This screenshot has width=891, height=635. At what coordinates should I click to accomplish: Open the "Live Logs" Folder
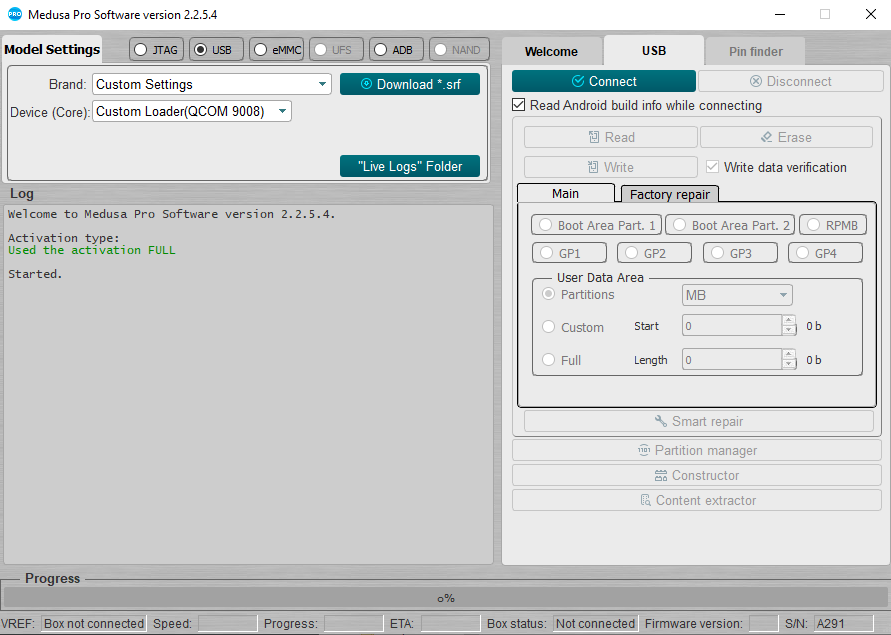[x=410, y=166]
